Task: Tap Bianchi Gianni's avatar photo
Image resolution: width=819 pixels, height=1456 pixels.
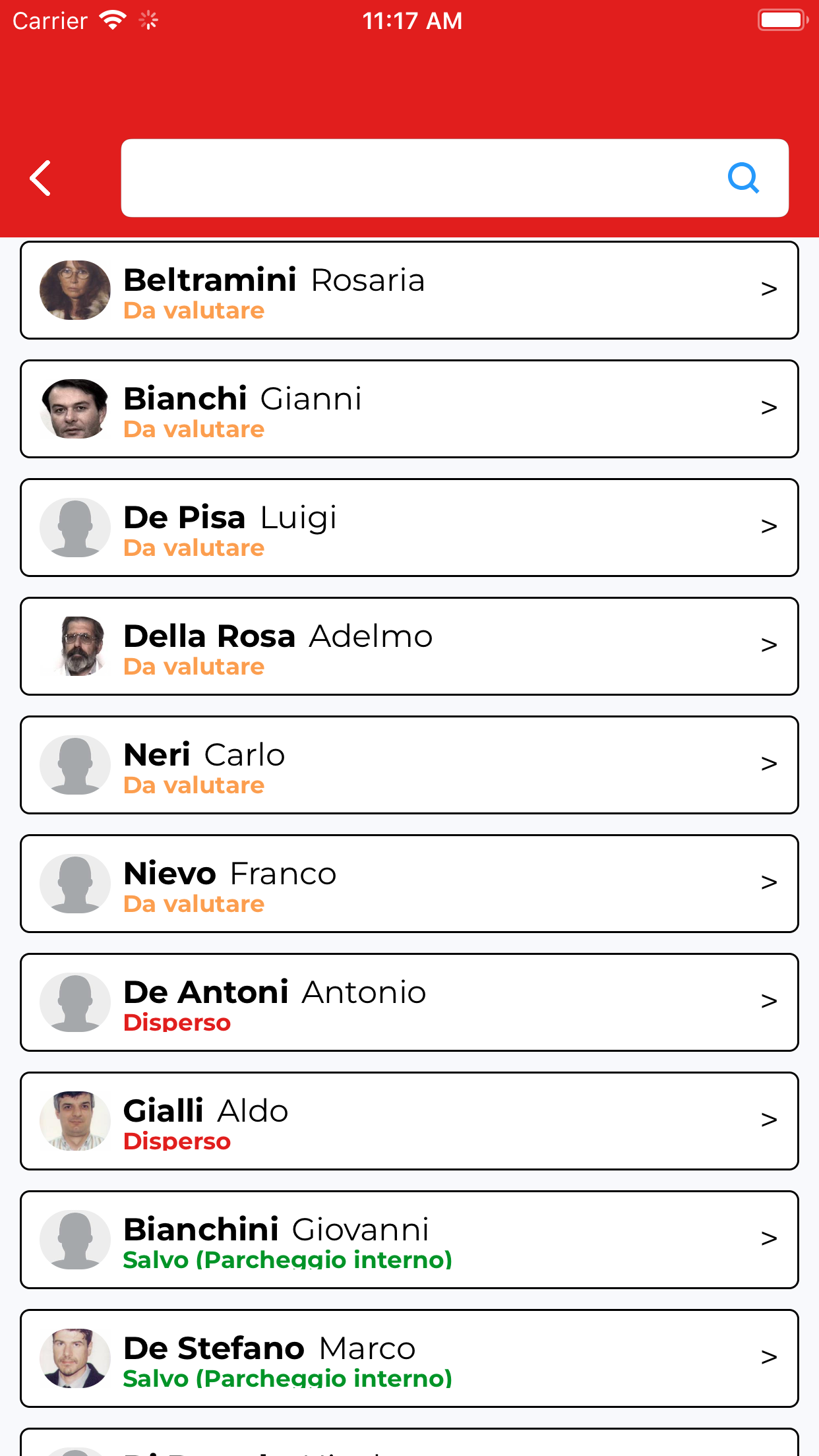Action: (75, 409)
